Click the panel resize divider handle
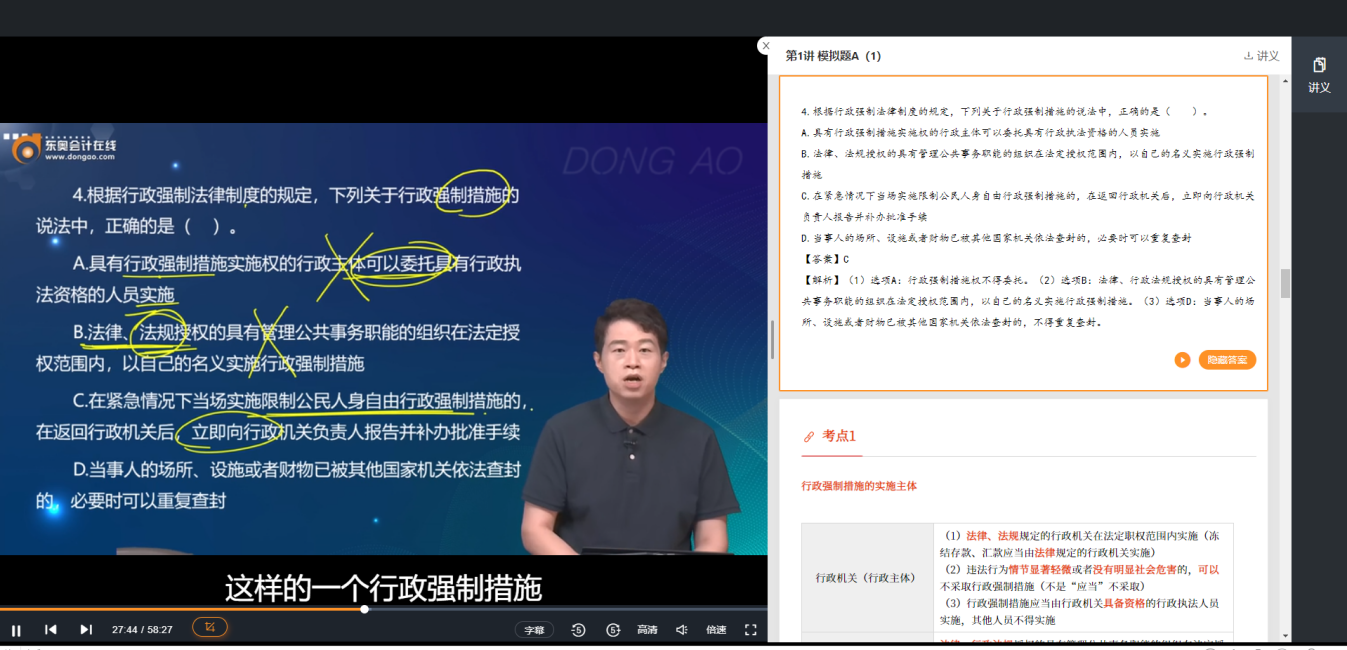The image size is (1347, 650). 772,340
